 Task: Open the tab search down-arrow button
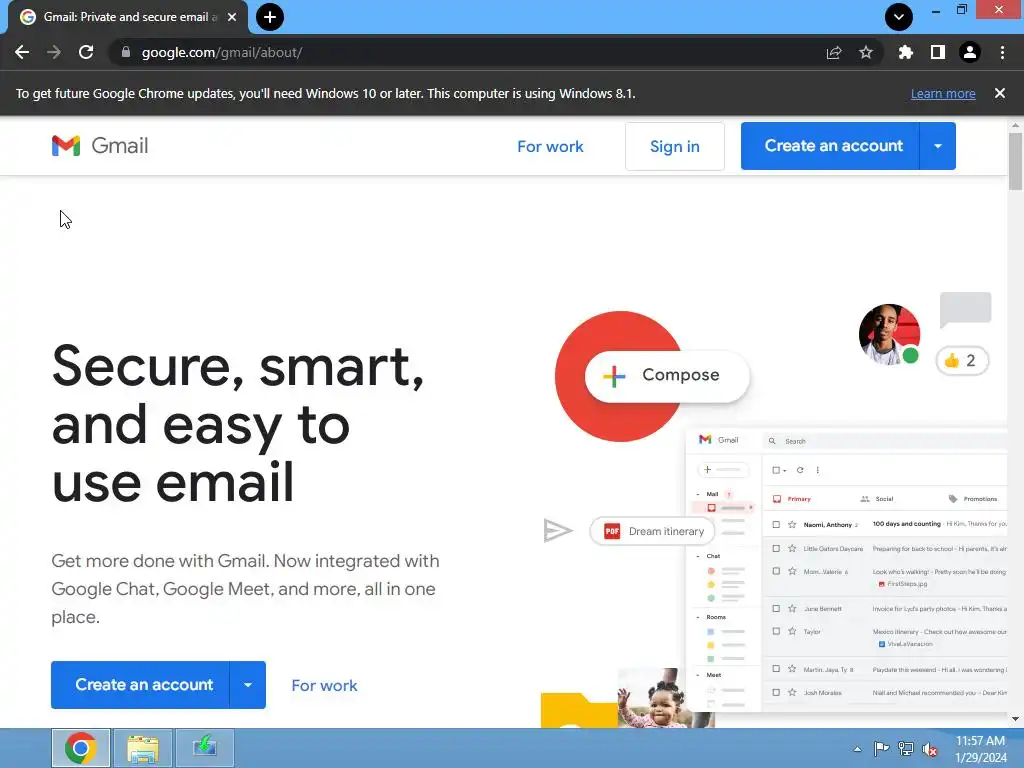[x=899, y=17]
